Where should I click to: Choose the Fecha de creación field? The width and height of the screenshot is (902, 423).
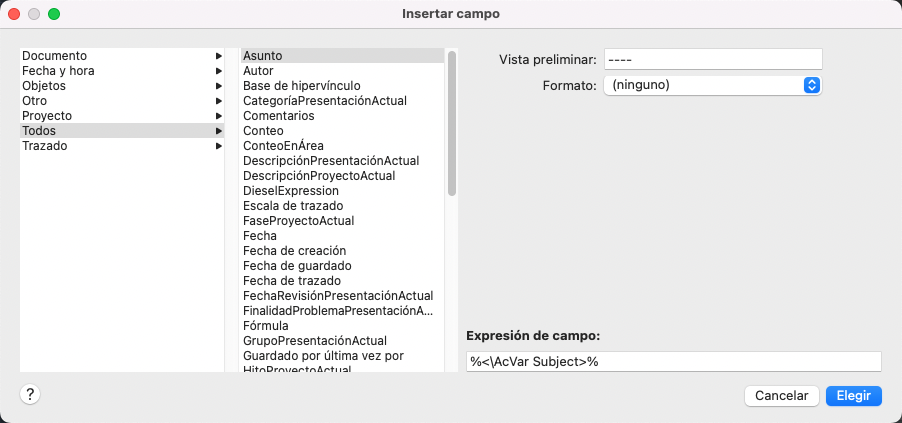click(x=297, y=251)
